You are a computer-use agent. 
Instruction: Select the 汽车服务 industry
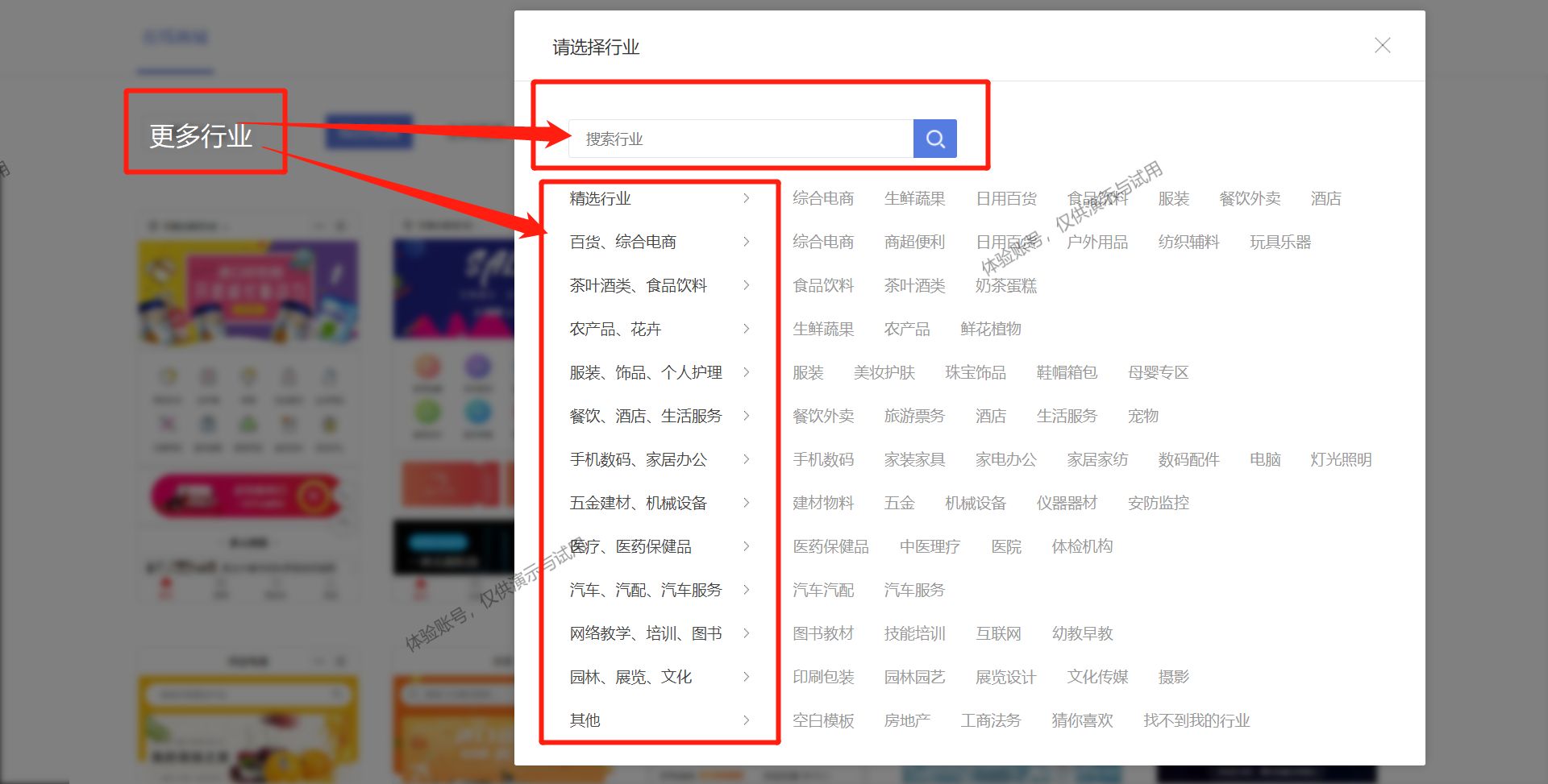click(914, 590)
